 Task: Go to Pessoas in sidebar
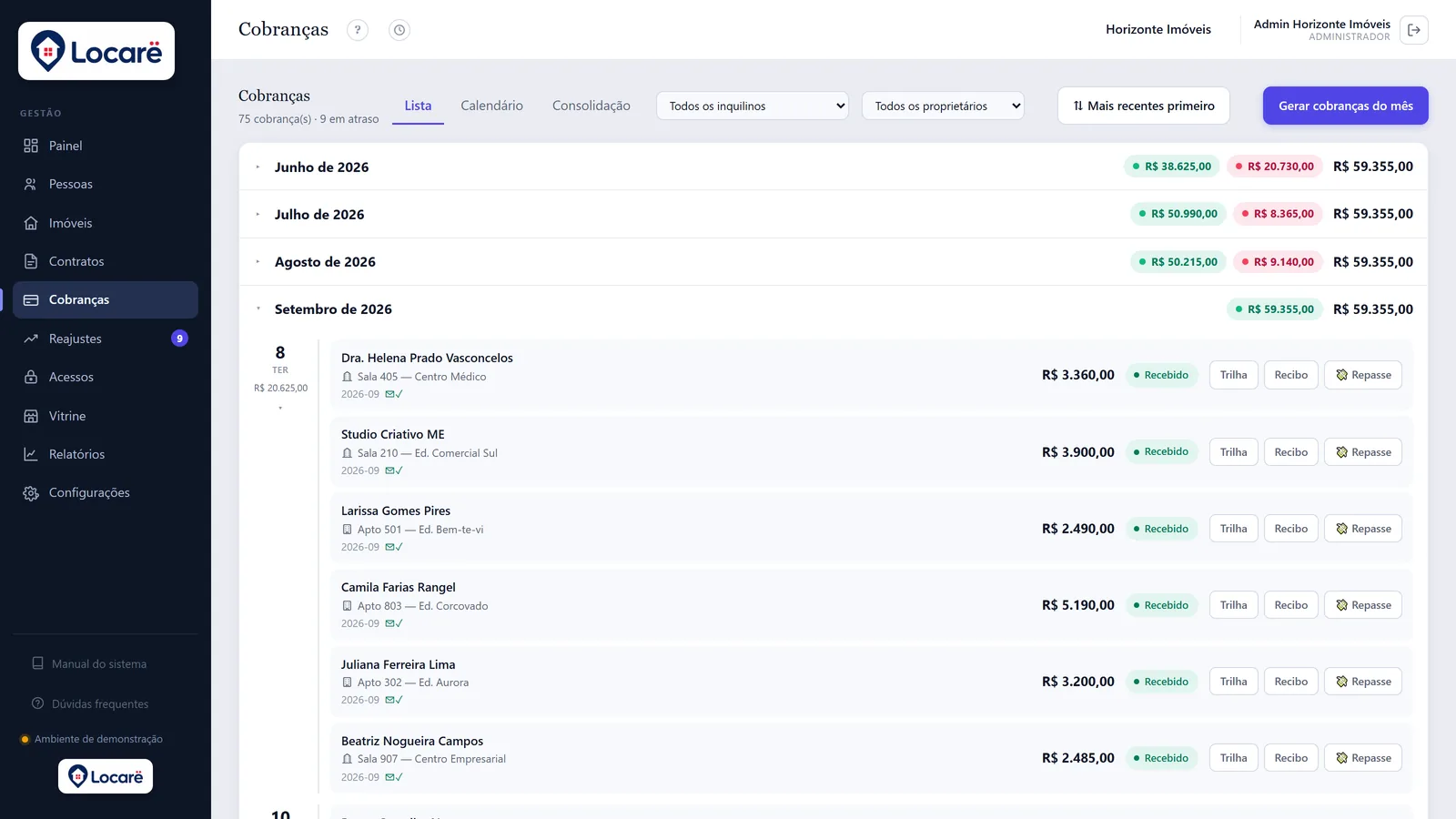point(106,184)
